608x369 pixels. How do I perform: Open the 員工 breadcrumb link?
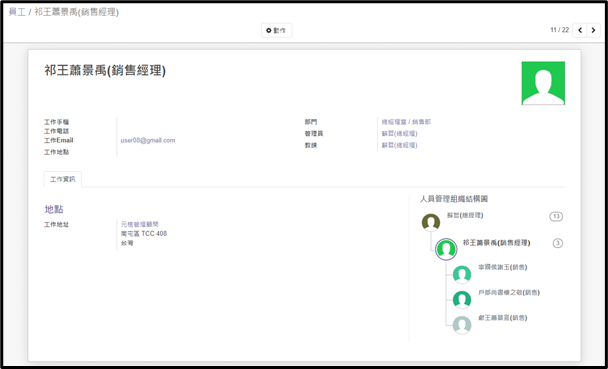(17, 12)
